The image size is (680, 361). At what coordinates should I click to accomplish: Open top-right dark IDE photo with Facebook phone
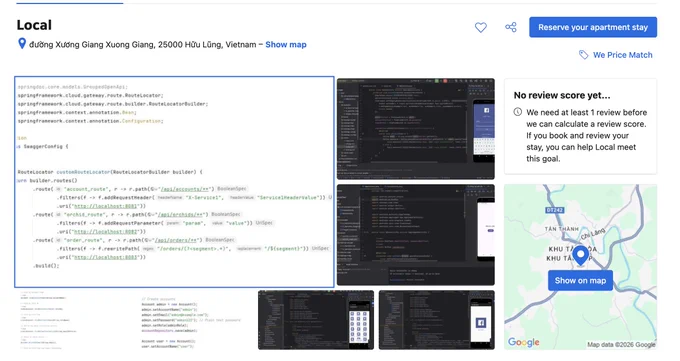415,129
